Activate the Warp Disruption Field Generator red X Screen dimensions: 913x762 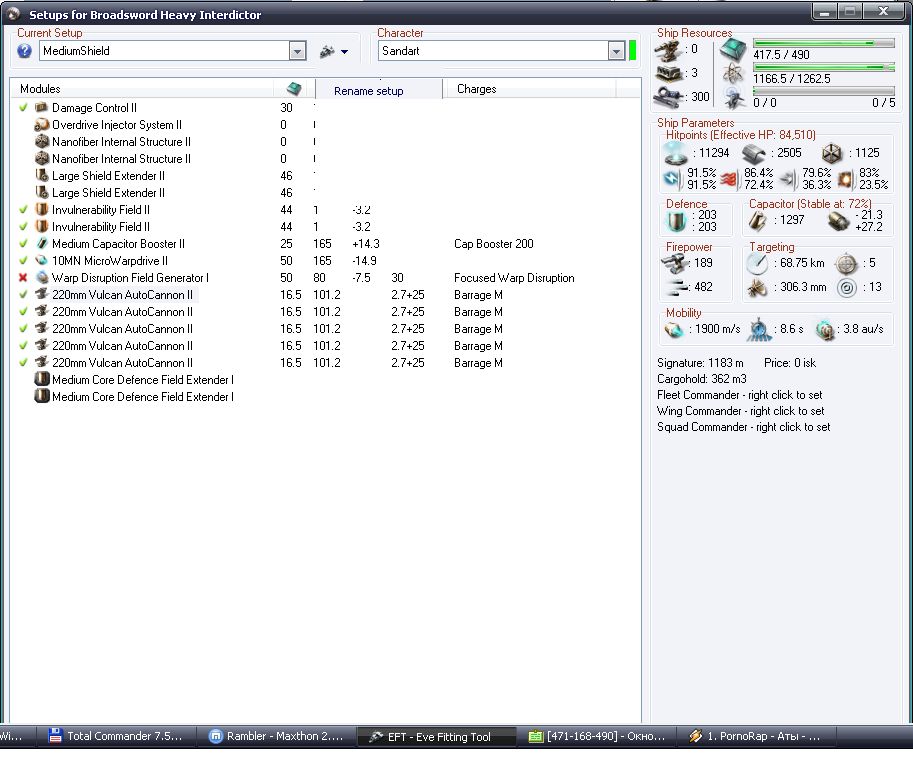23,278
